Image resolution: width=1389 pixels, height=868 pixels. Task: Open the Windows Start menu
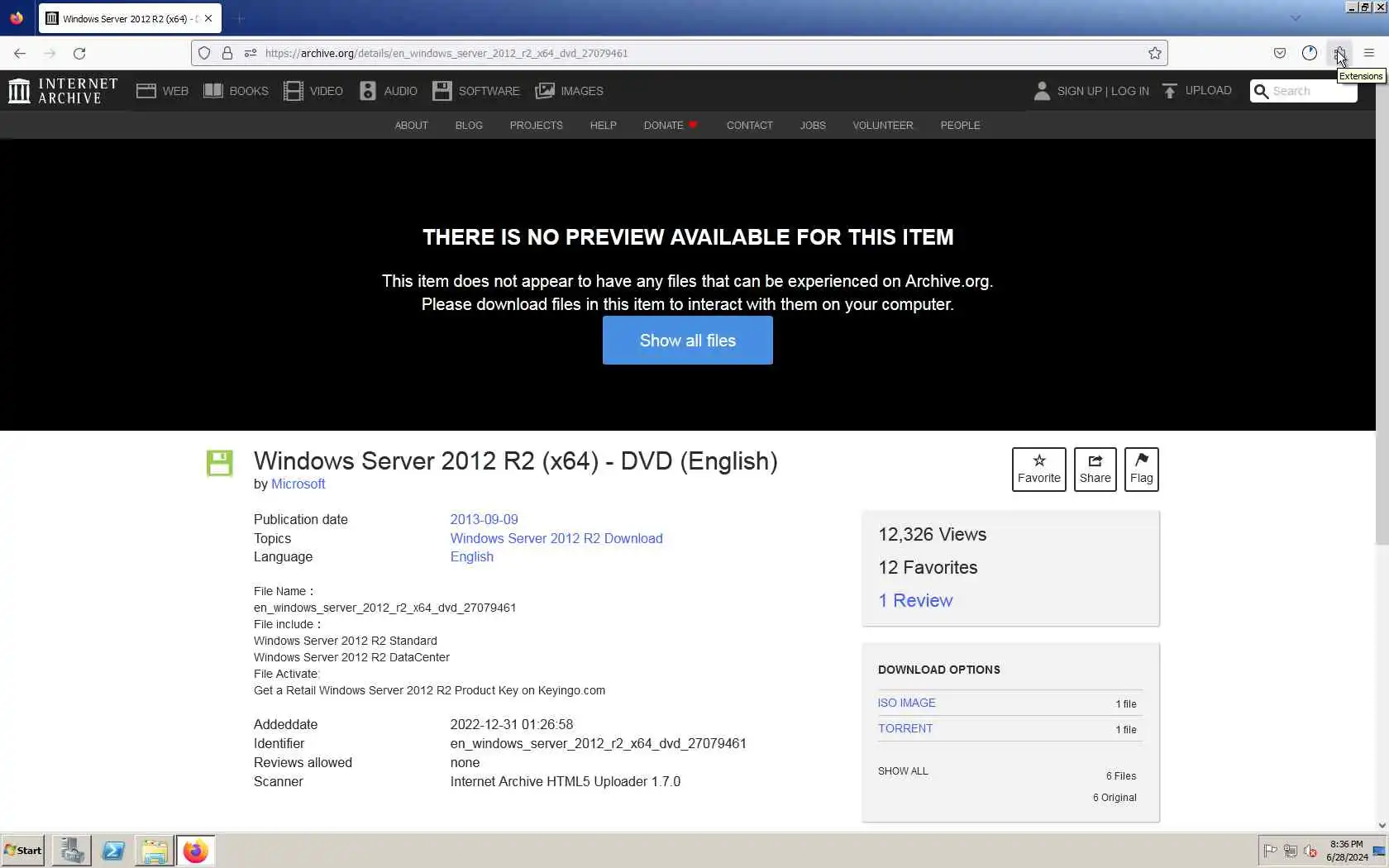click(23, 851)
